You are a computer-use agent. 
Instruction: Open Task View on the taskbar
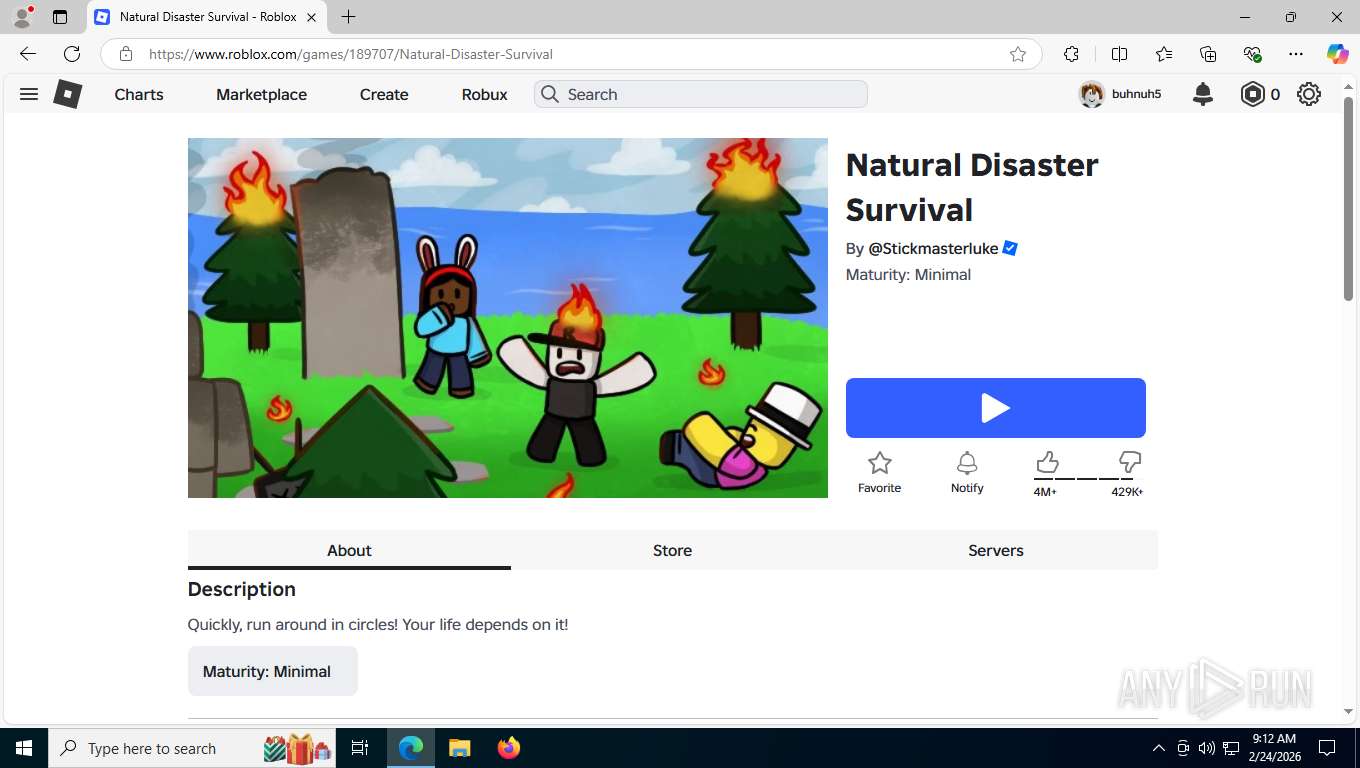tap(360, 748)
